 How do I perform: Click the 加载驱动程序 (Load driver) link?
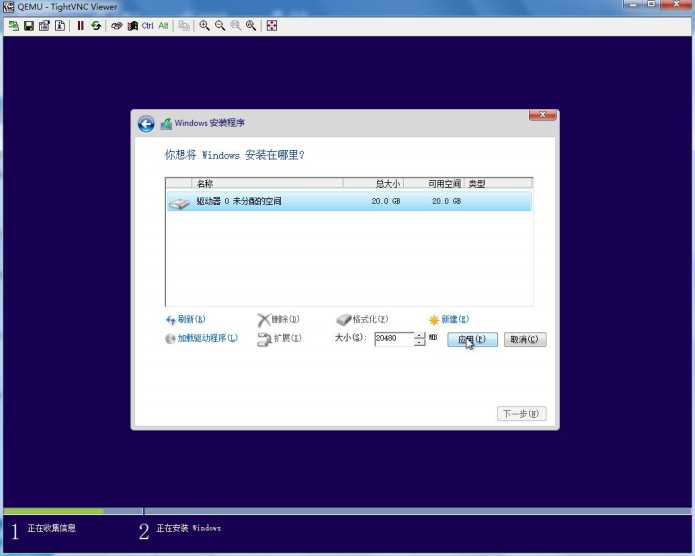(x=202, y=338)
